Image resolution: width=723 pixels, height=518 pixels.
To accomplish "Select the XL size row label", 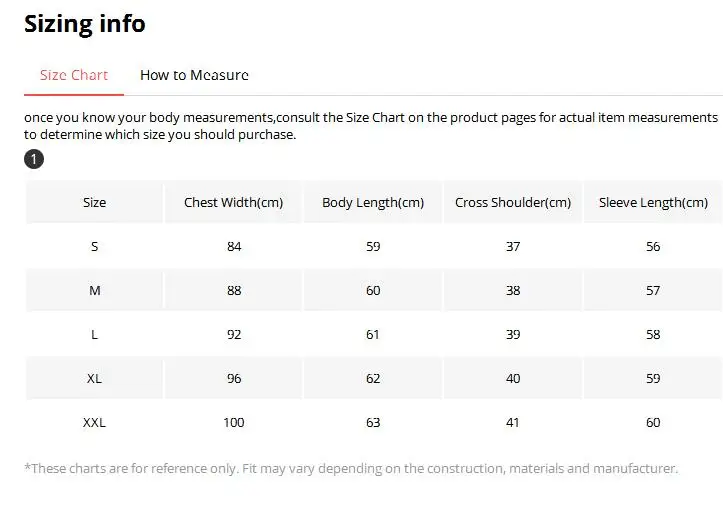I will 95,379.
